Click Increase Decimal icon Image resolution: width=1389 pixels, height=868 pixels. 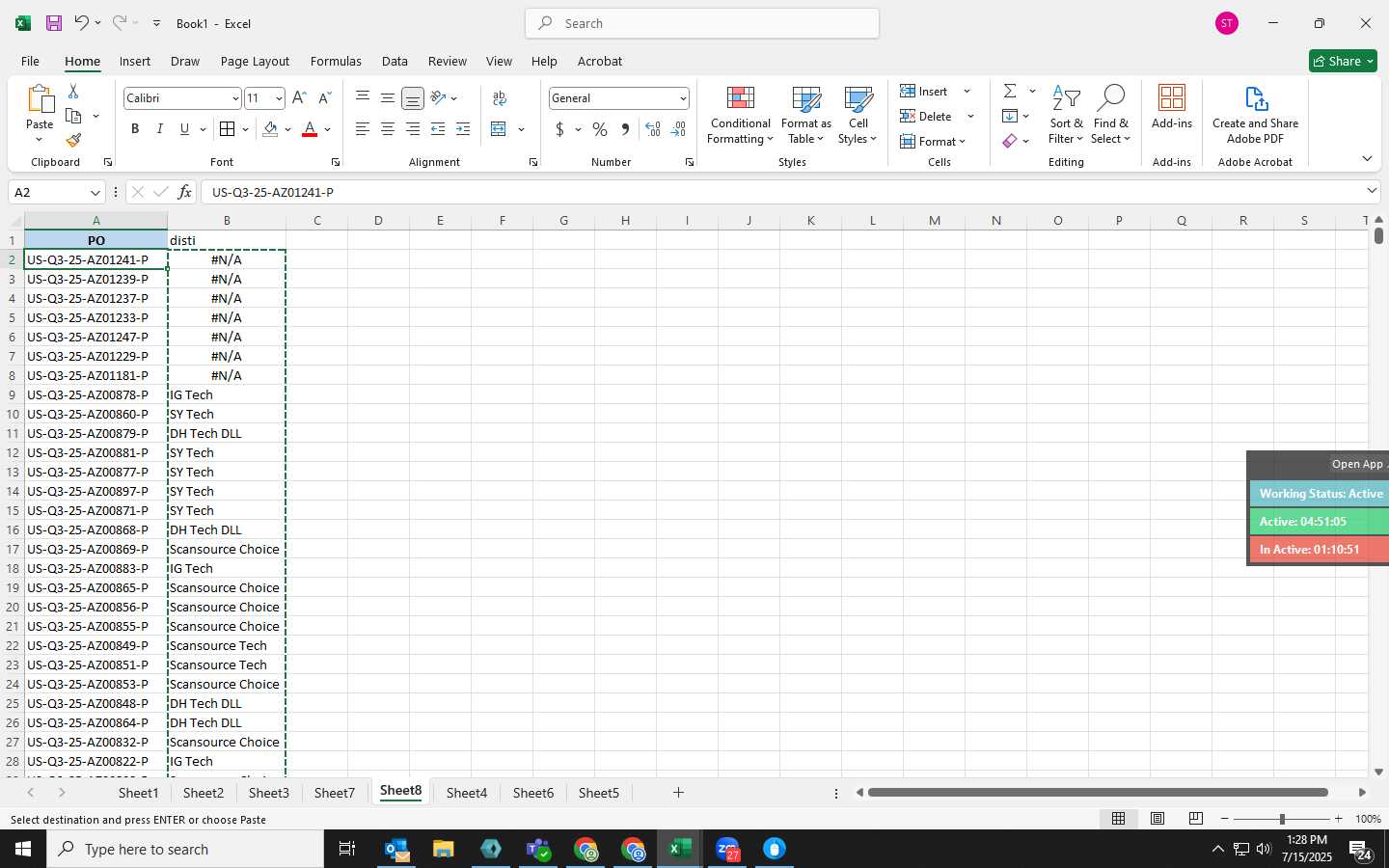653,129
